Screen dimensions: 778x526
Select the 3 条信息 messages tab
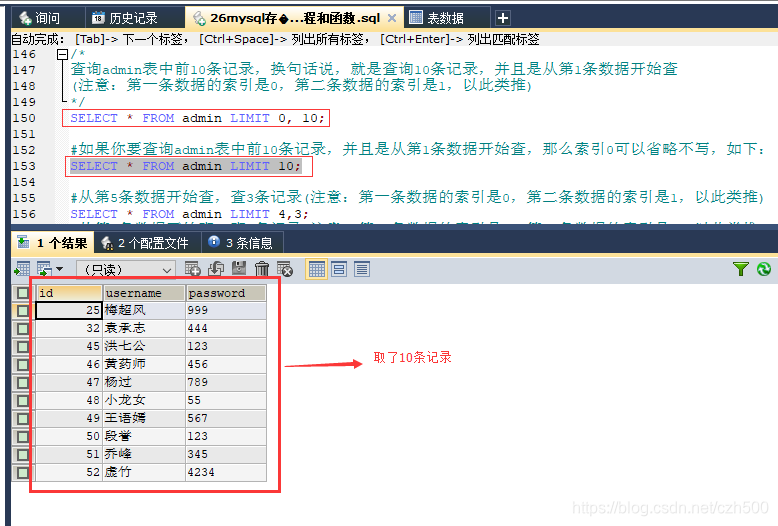(x=242, y=243)
